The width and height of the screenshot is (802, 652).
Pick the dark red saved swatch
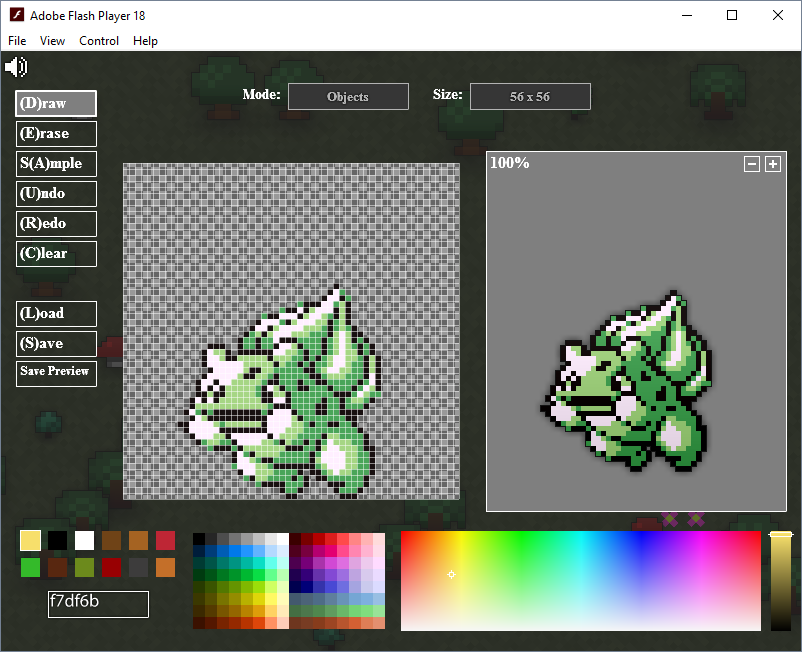[x=112, y=568]
